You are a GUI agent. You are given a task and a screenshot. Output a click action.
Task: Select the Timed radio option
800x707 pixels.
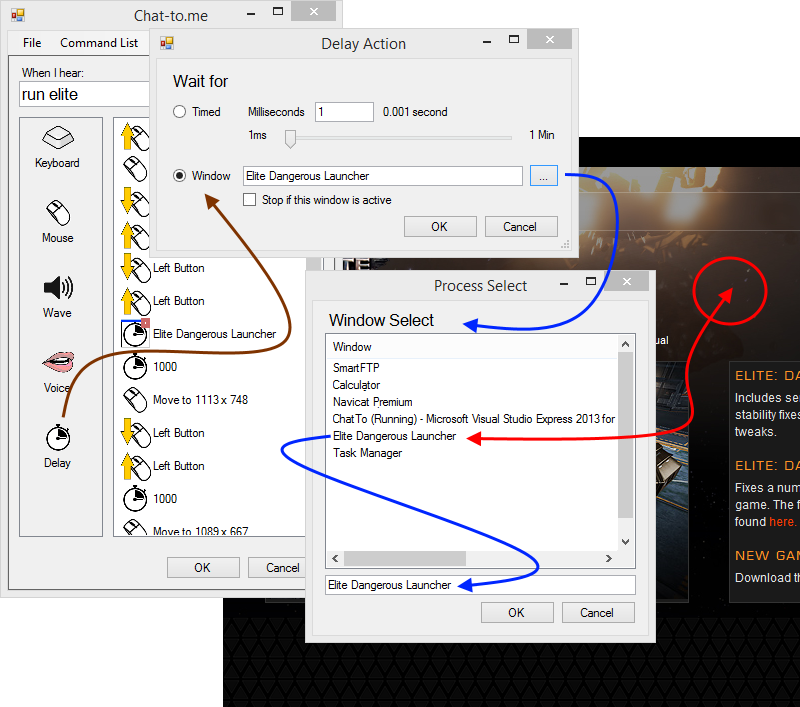click(x=179, y=112)
